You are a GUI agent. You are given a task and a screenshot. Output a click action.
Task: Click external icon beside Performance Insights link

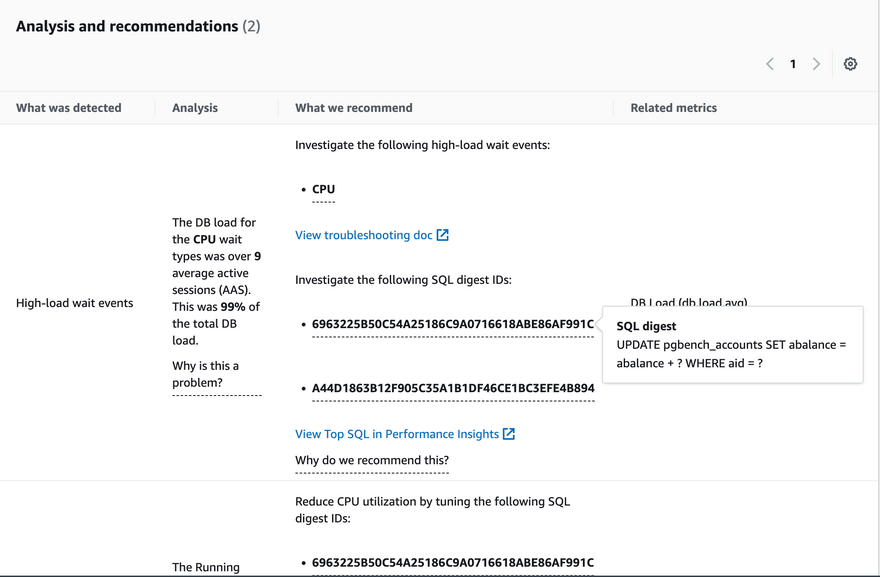click(509, 434)
